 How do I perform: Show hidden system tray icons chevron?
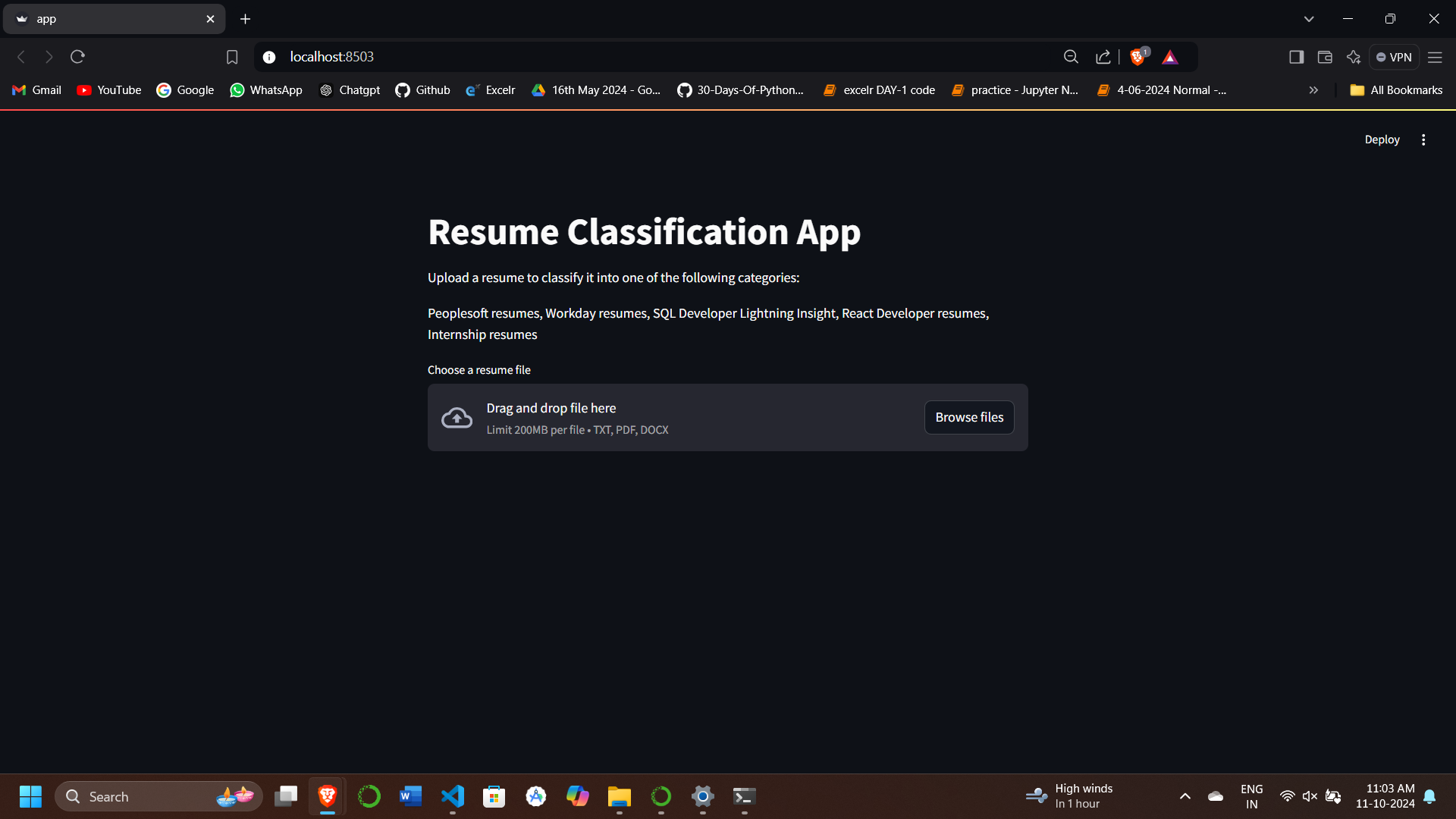[x=1185, y=796]
